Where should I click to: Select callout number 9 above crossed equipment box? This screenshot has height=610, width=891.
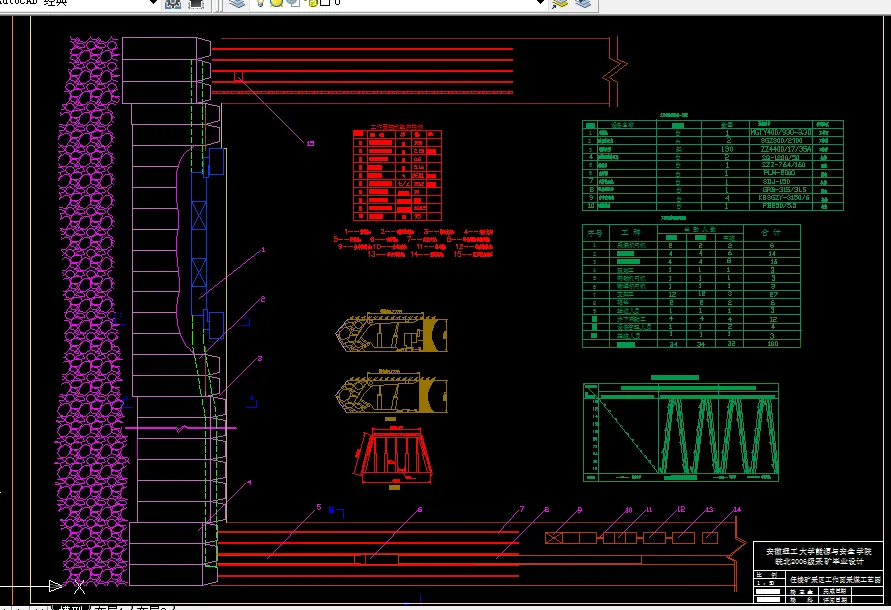point(580,509)
